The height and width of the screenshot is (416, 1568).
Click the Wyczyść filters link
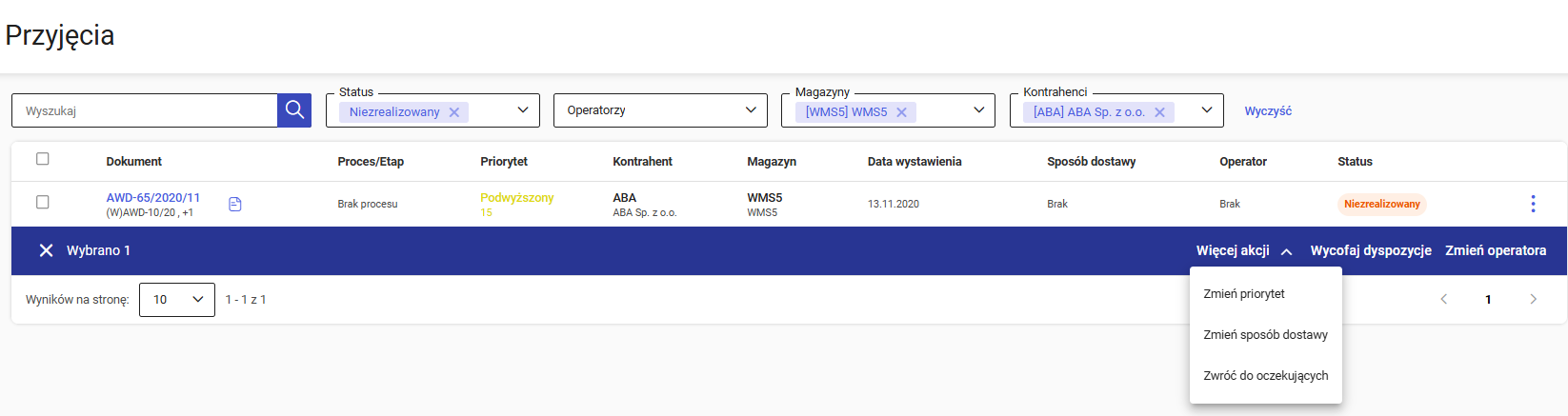(1268, 111)
